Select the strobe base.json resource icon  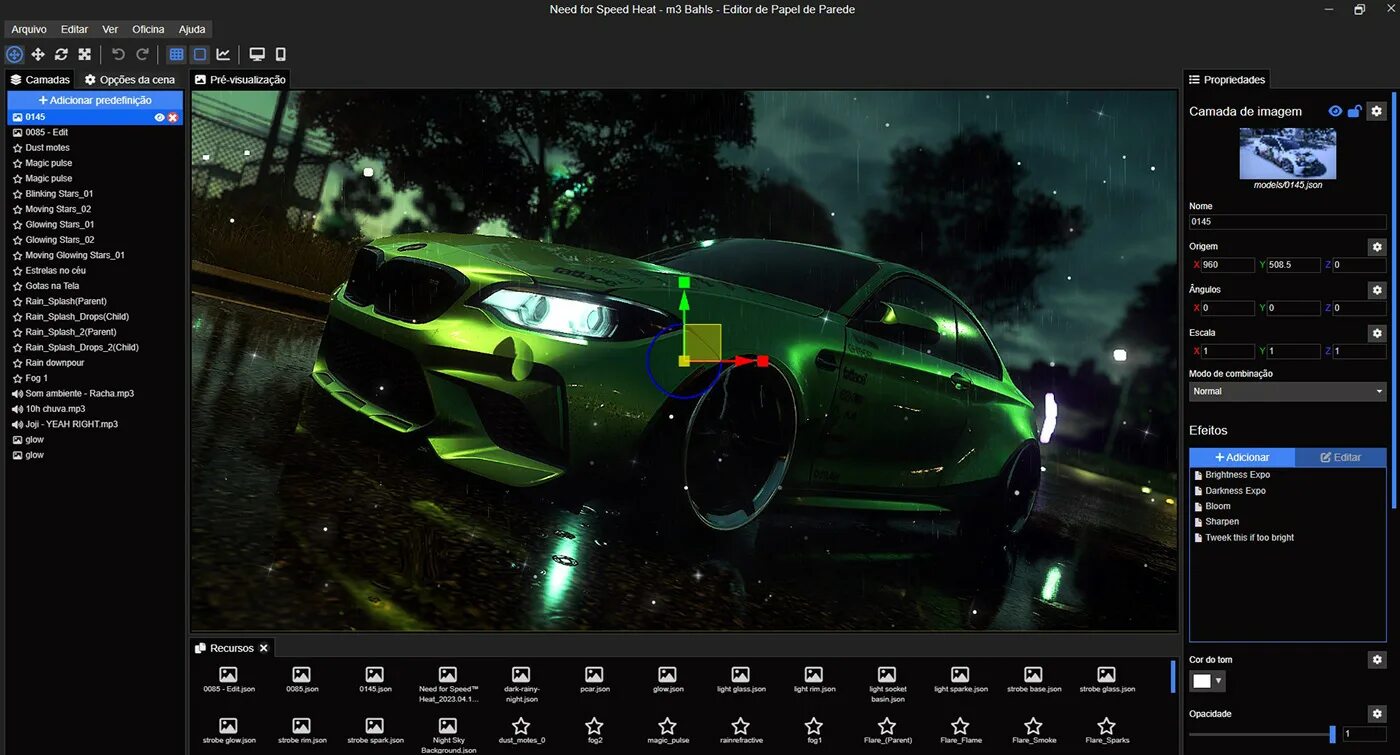click(1033, 675)
